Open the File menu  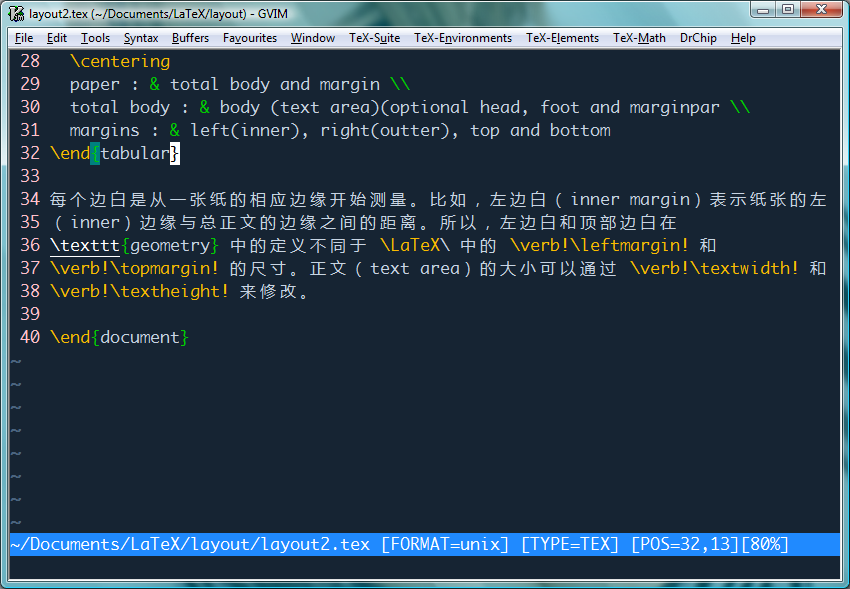pos(24,38)
